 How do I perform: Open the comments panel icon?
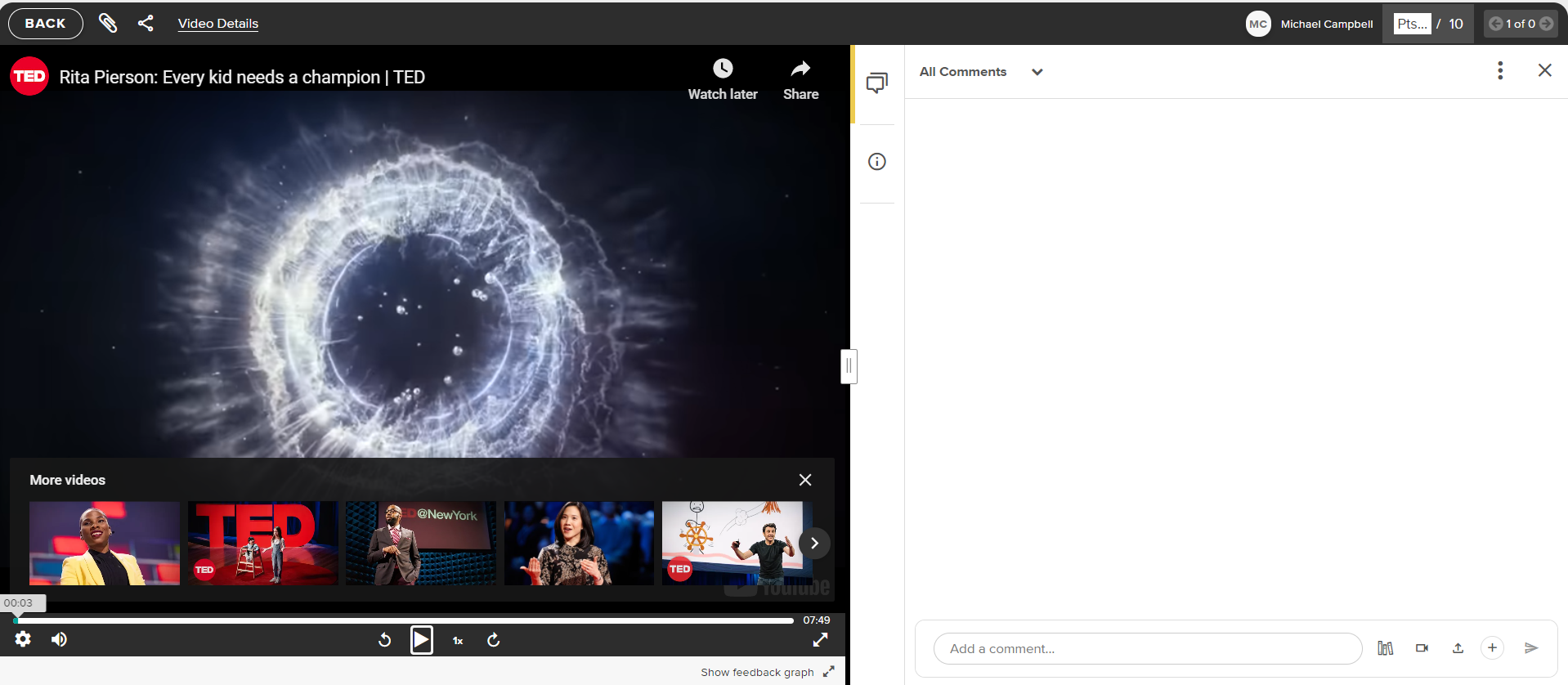(x=877, y=83)
